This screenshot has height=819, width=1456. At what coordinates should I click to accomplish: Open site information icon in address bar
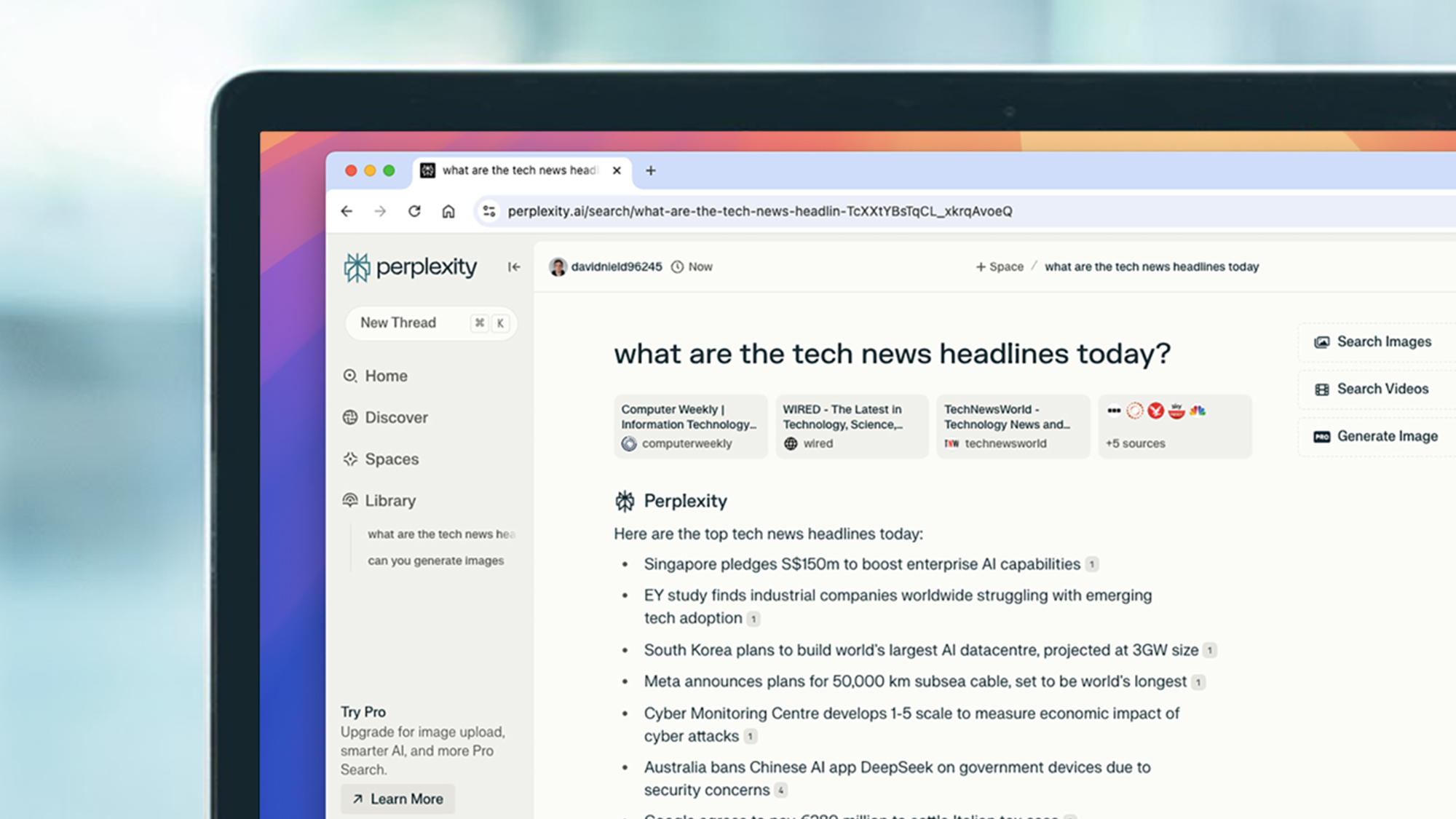[x=489, y=211]
